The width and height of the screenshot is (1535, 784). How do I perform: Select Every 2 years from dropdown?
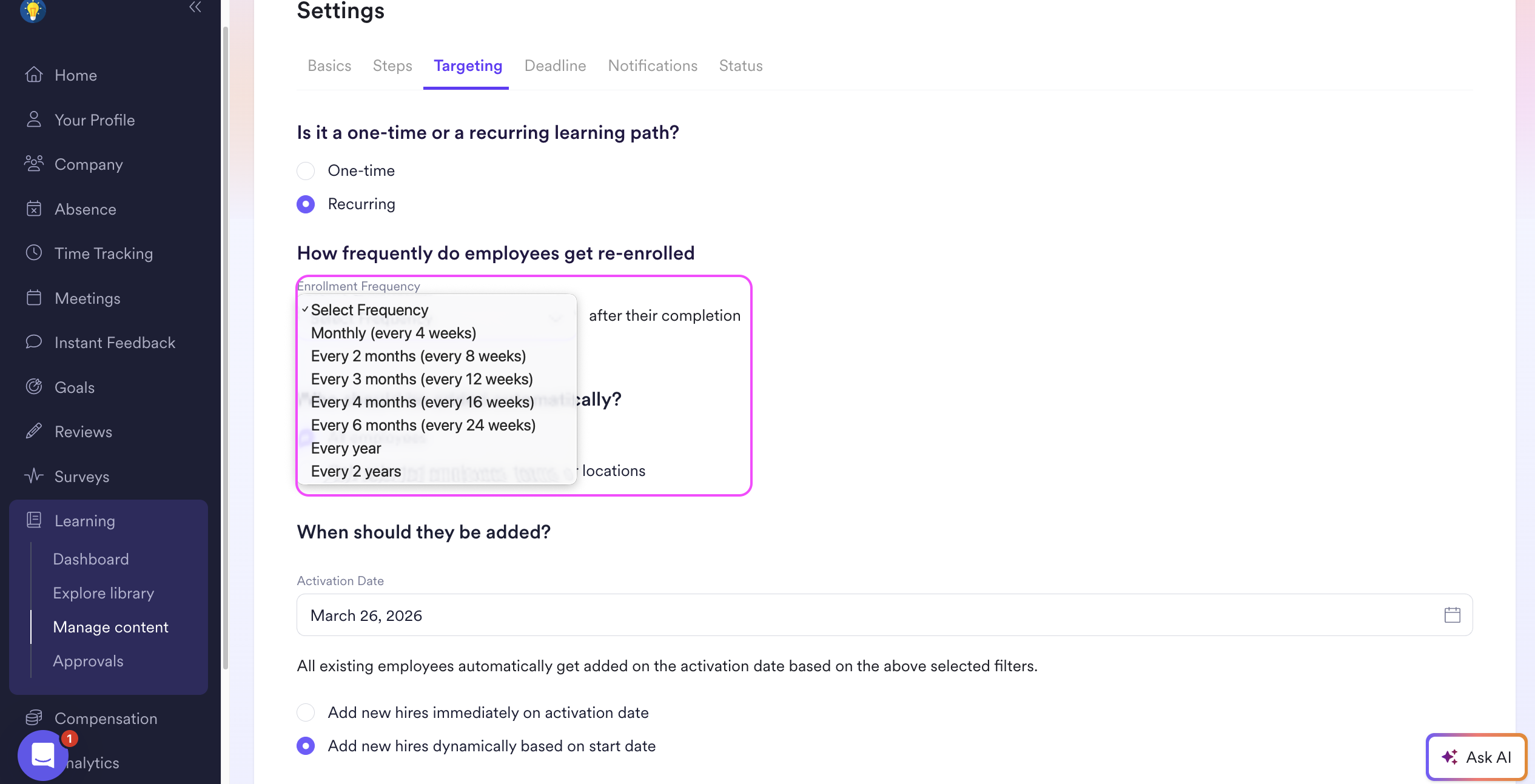pyautogui.click(x=355, y=471)
